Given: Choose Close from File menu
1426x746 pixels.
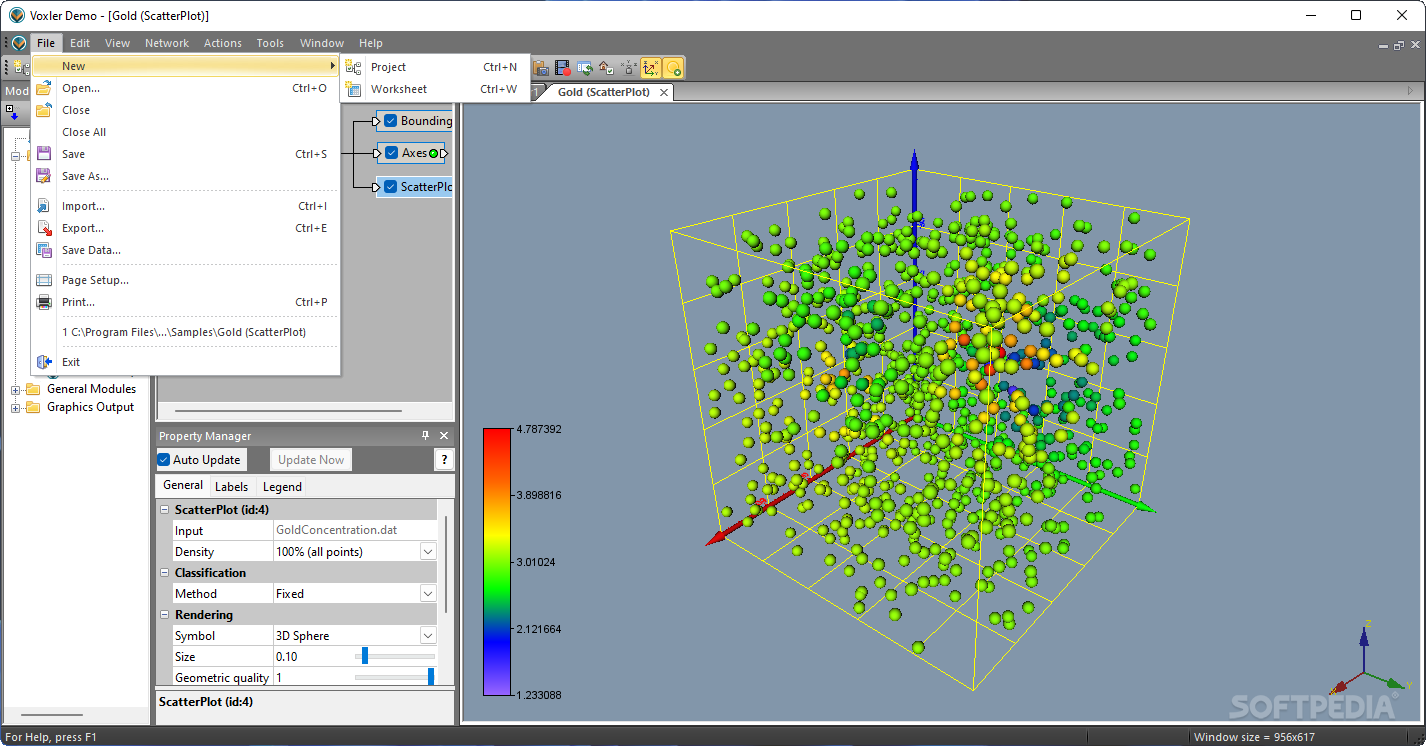Looking at the screenshot, I should pos(186,110).
